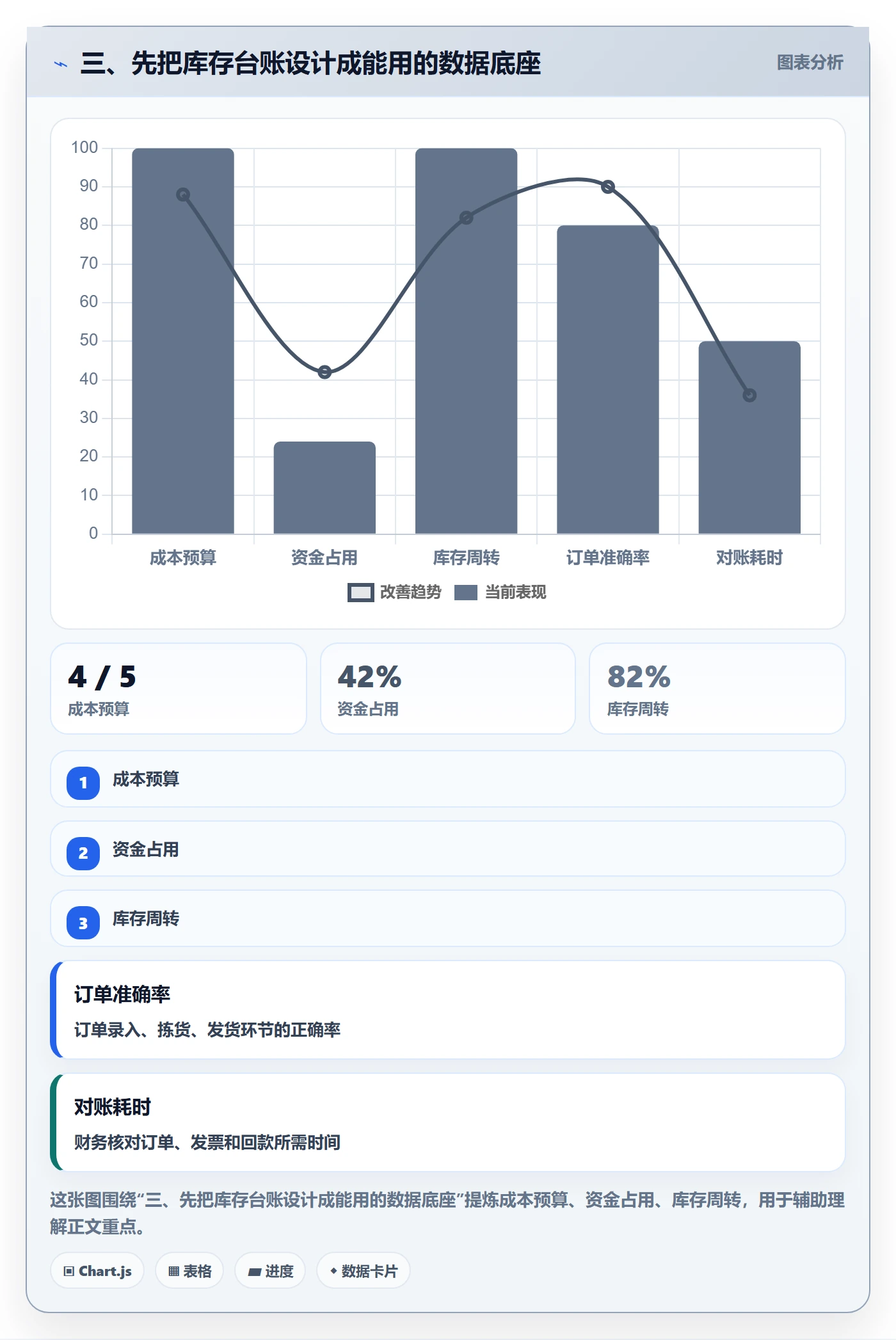Select list row 库存周转

point(448,918)
